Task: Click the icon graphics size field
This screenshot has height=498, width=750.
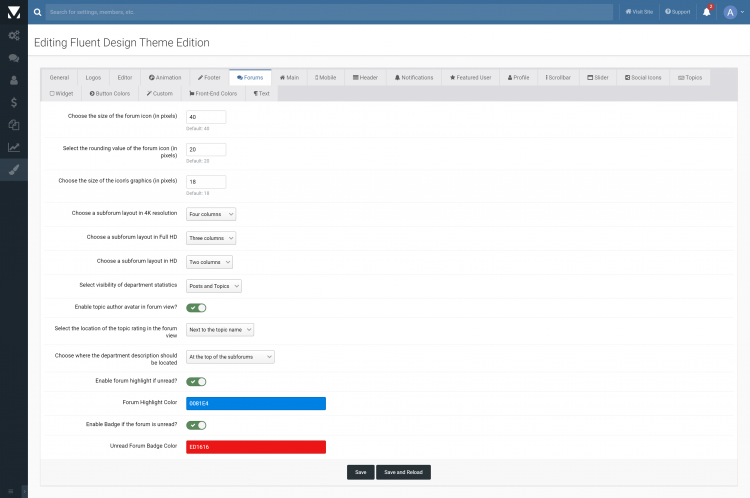Action: point(206,182)
